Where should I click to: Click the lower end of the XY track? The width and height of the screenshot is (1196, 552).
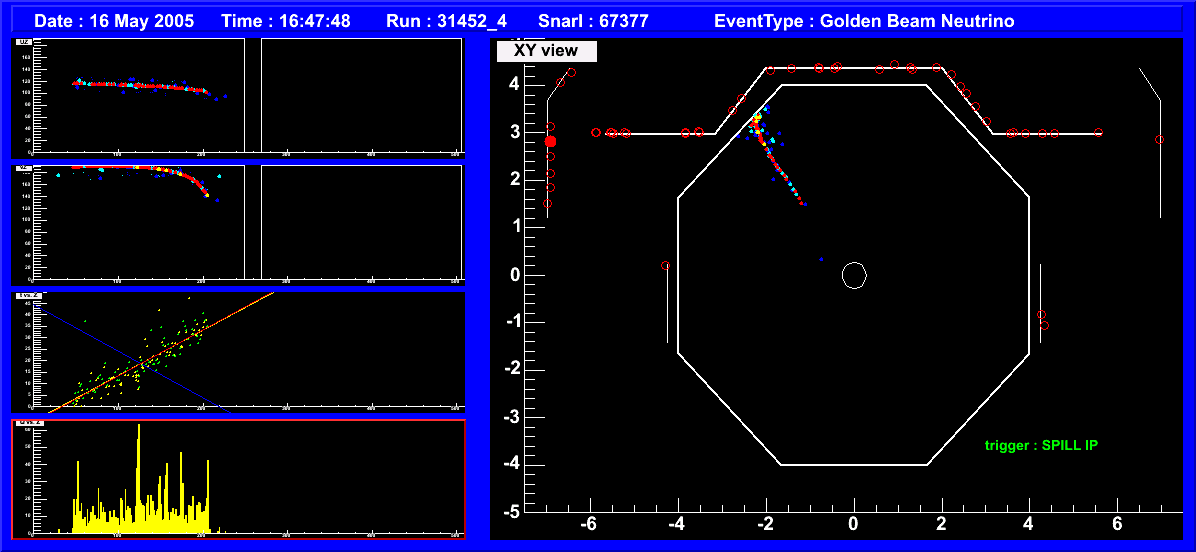(802, 204)
